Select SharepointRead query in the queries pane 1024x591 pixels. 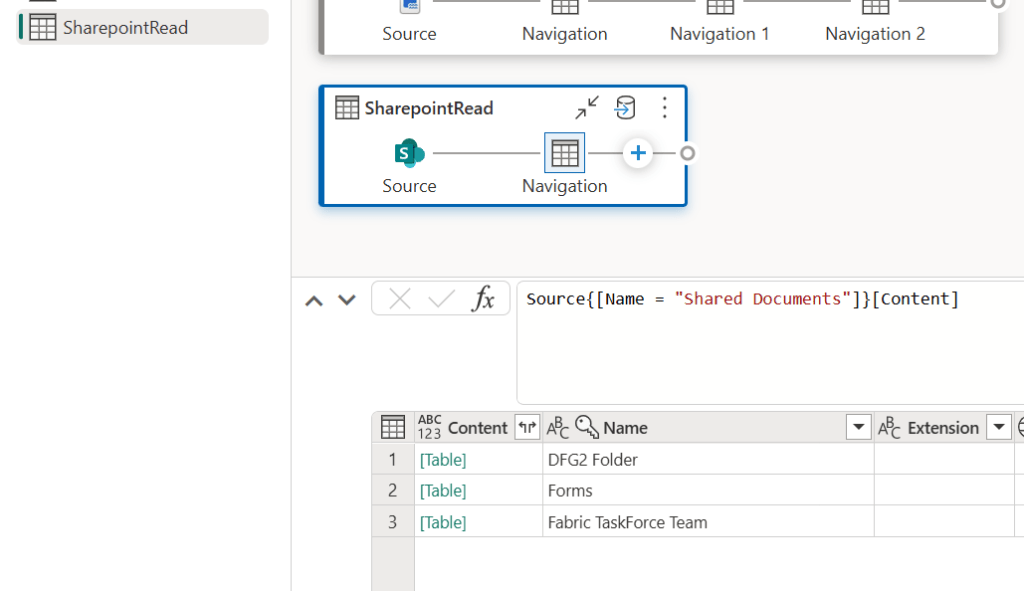click(125, 28)
